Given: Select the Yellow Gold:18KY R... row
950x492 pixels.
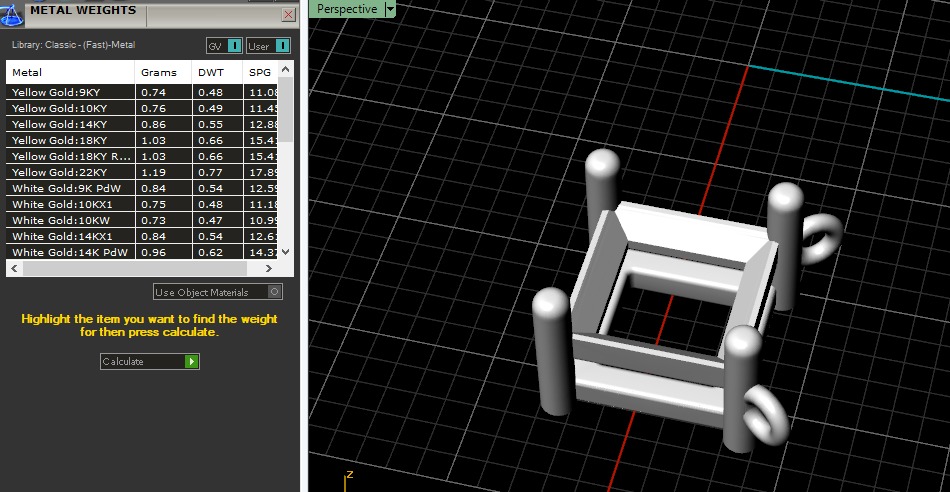Looking at the screenshot, I should click(x=142, y=156).
